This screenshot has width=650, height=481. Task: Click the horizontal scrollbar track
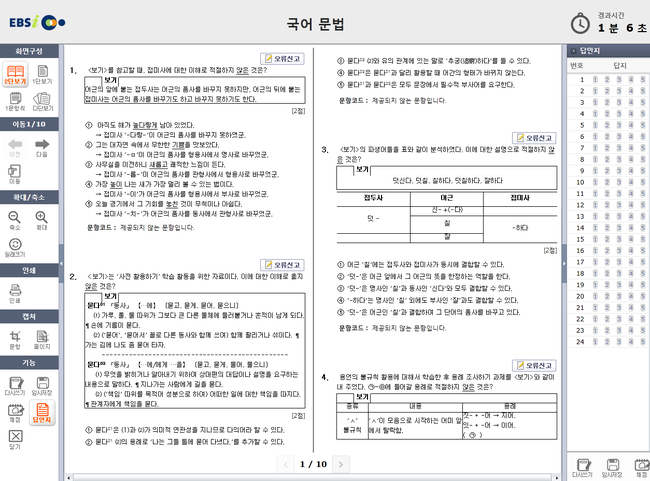313,478
